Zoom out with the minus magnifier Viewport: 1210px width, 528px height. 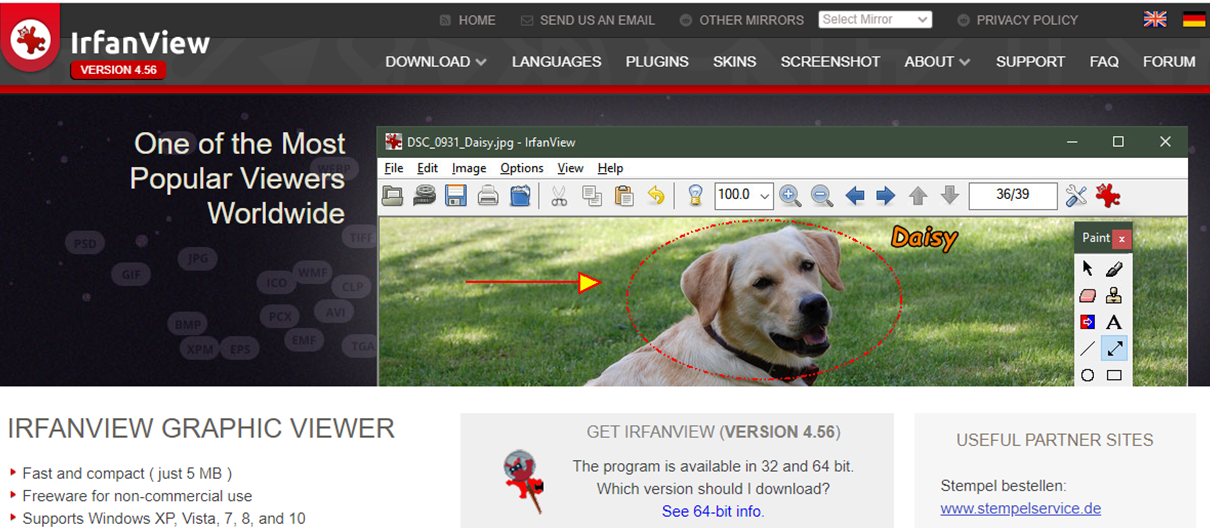point(822,196)
